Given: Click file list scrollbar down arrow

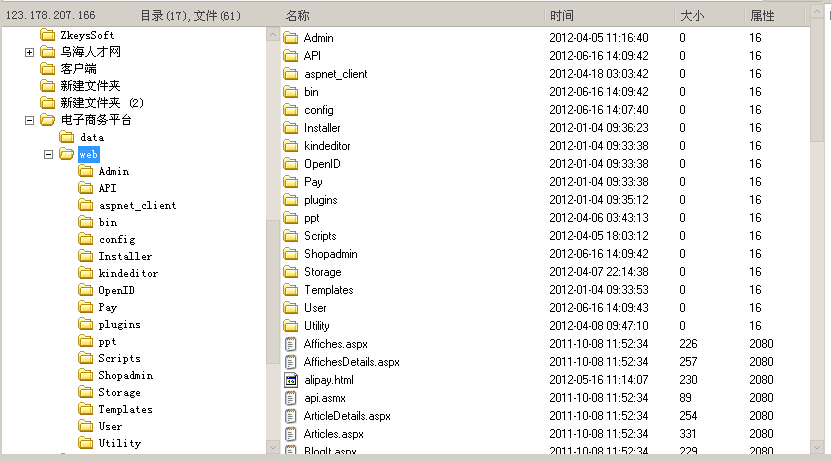Looking at the screenshot, I should pyautogui.click(x=817, y=447).
